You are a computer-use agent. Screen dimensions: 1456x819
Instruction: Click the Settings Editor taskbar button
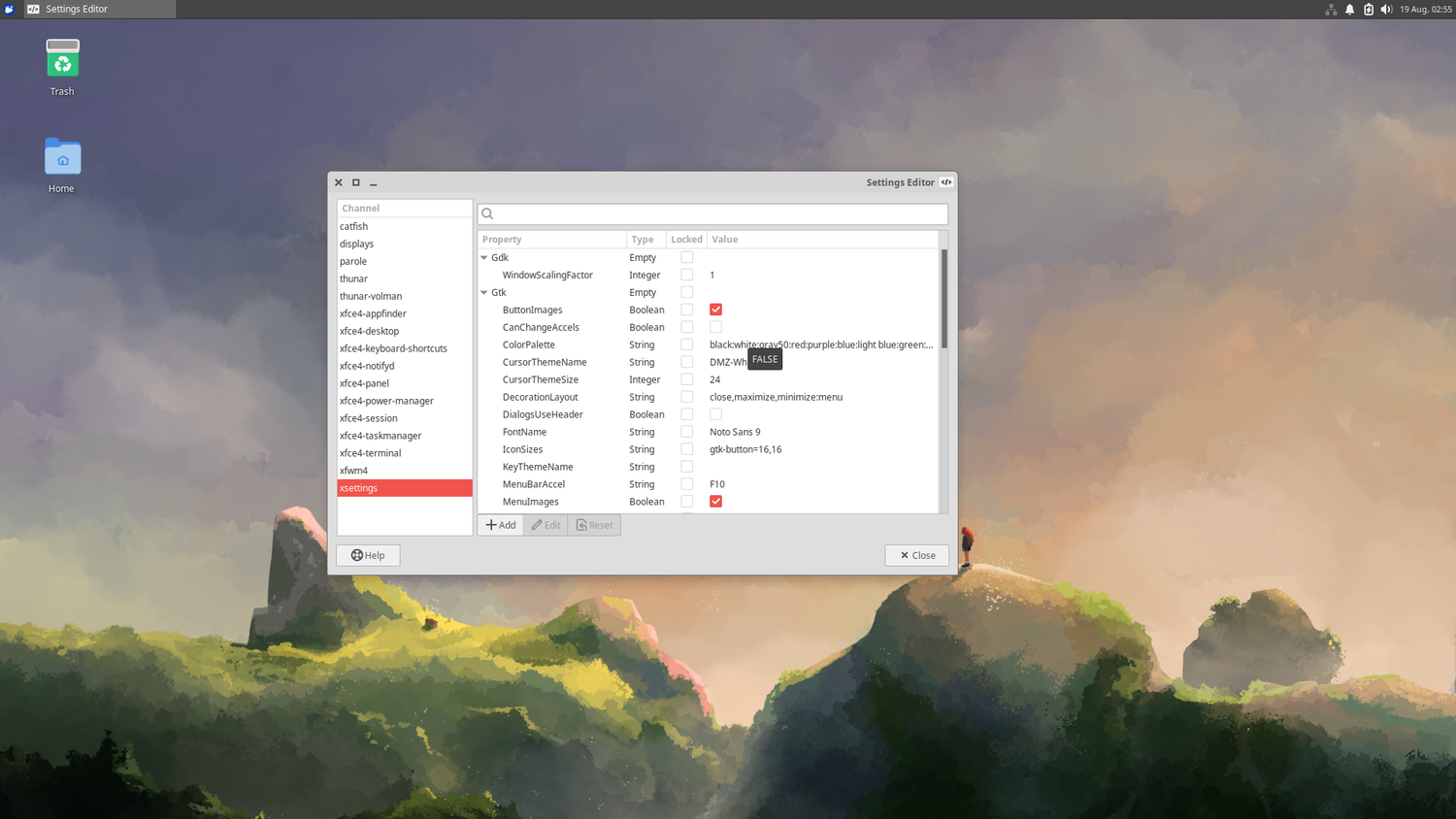click(100, 9)
